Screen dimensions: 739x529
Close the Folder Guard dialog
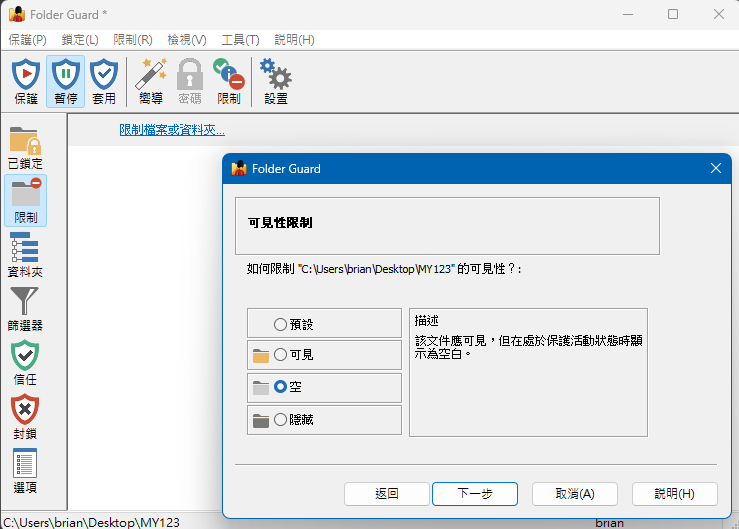715,169
